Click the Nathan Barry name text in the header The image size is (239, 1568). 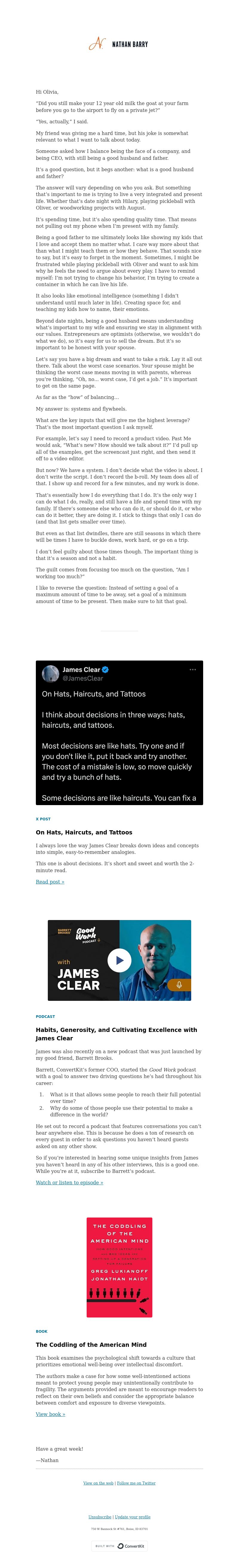coord(130,44)
